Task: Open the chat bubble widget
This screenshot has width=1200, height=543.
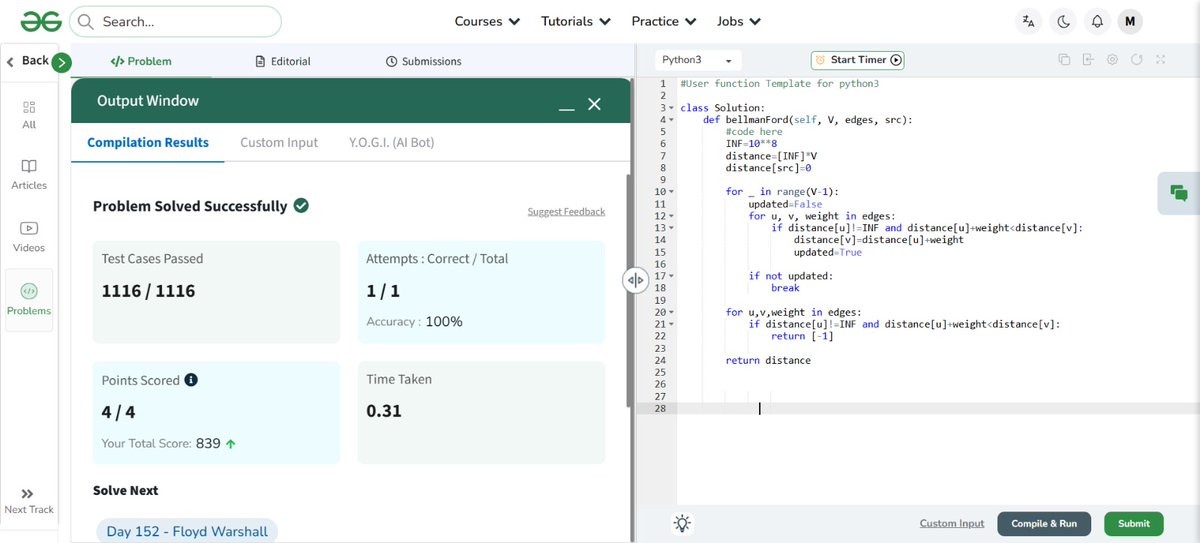Action: pos(1179,193)
